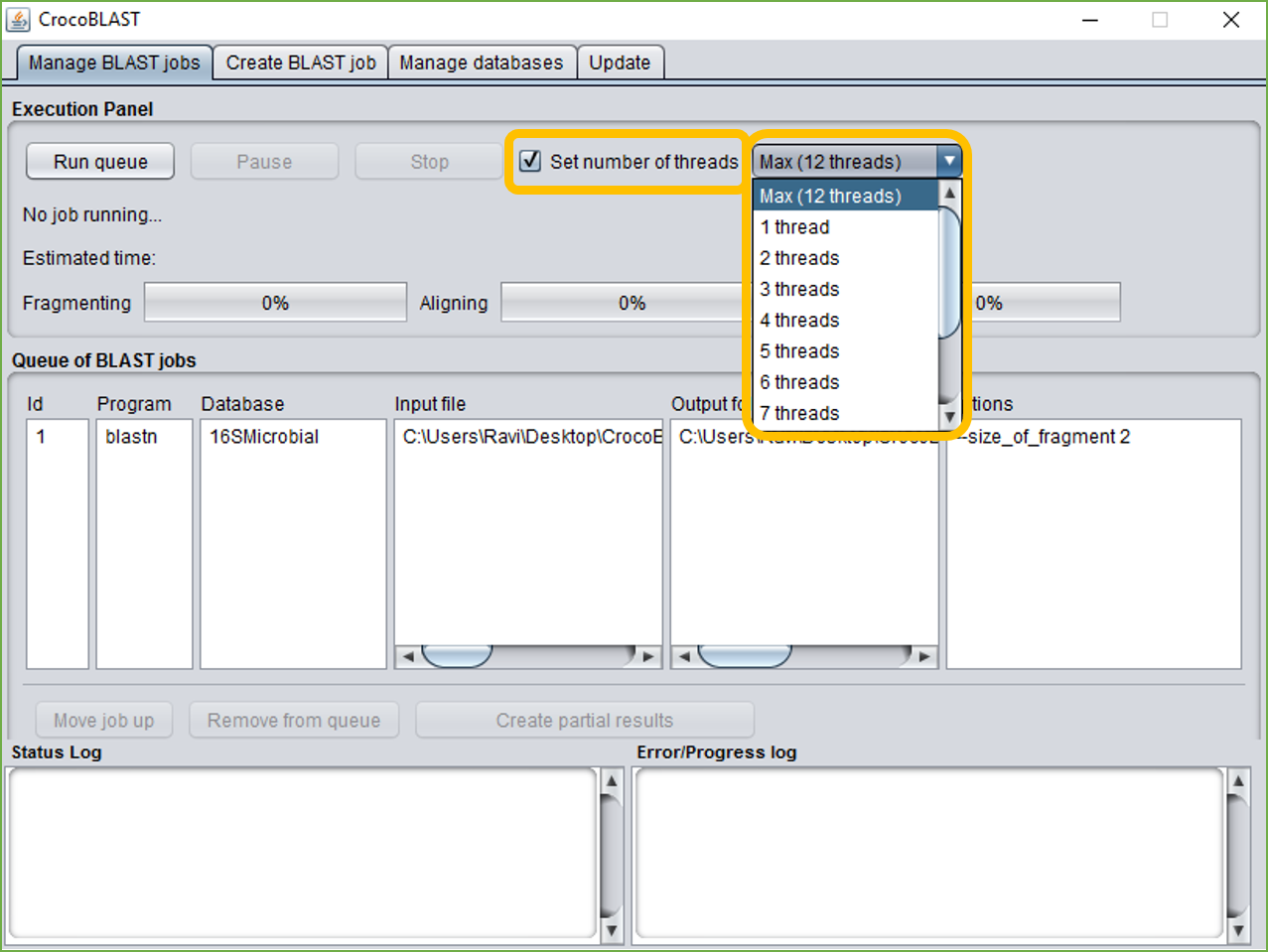Screen dimensions: 1268x952
Task: Close the CrocoBLAST window
Action: click(1231, 20)
